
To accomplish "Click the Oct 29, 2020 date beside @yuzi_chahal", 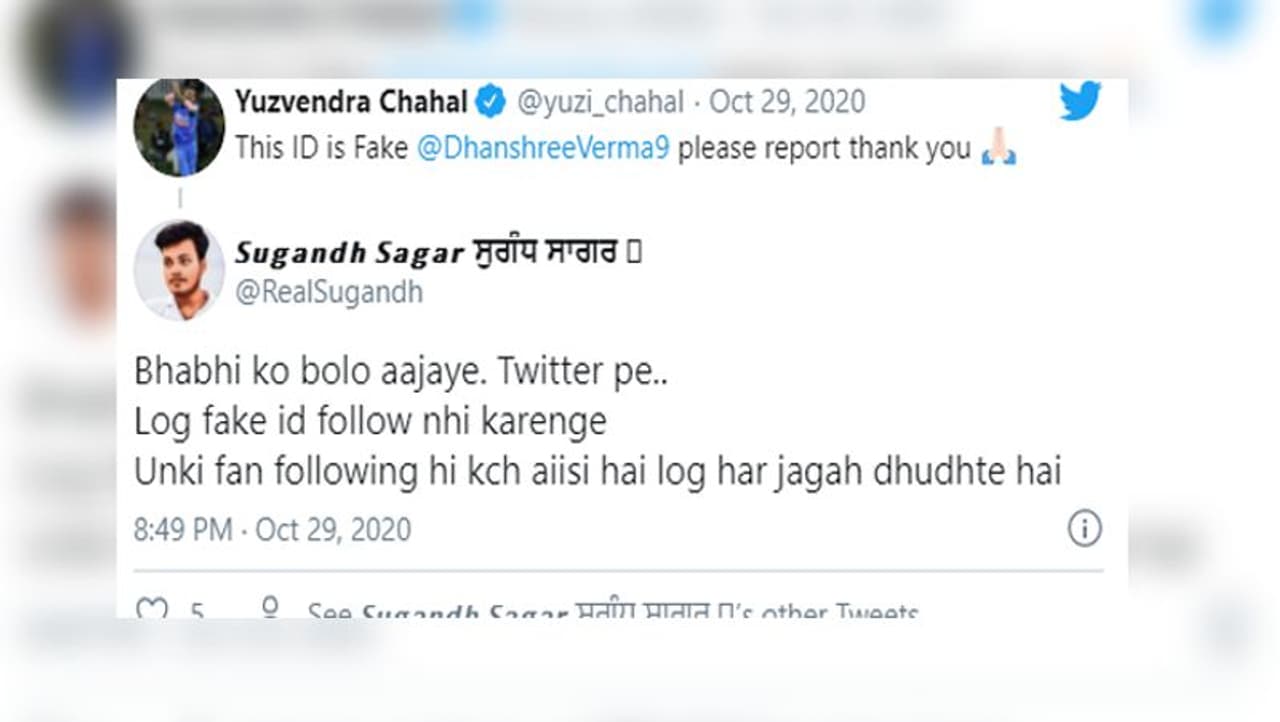I will (787, 102).
